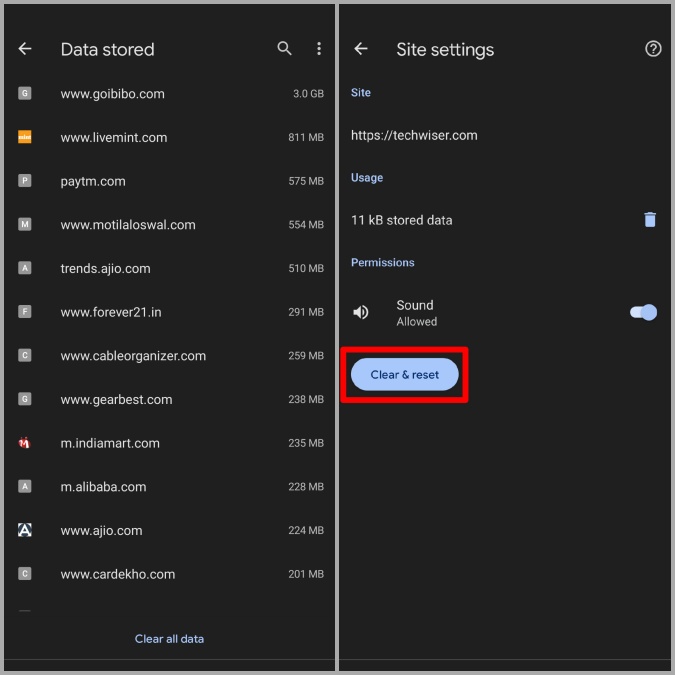The height and width of the screenshot is (675, 675).
Task: Open www.motilaloswal.com entry
Action: pos(169,225)
